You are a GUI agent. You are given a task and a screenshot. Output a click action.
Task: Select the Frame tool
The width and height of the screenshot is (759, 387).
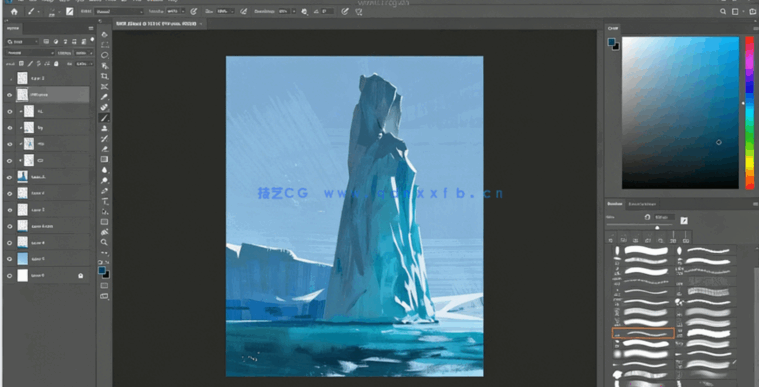(105, 87)
